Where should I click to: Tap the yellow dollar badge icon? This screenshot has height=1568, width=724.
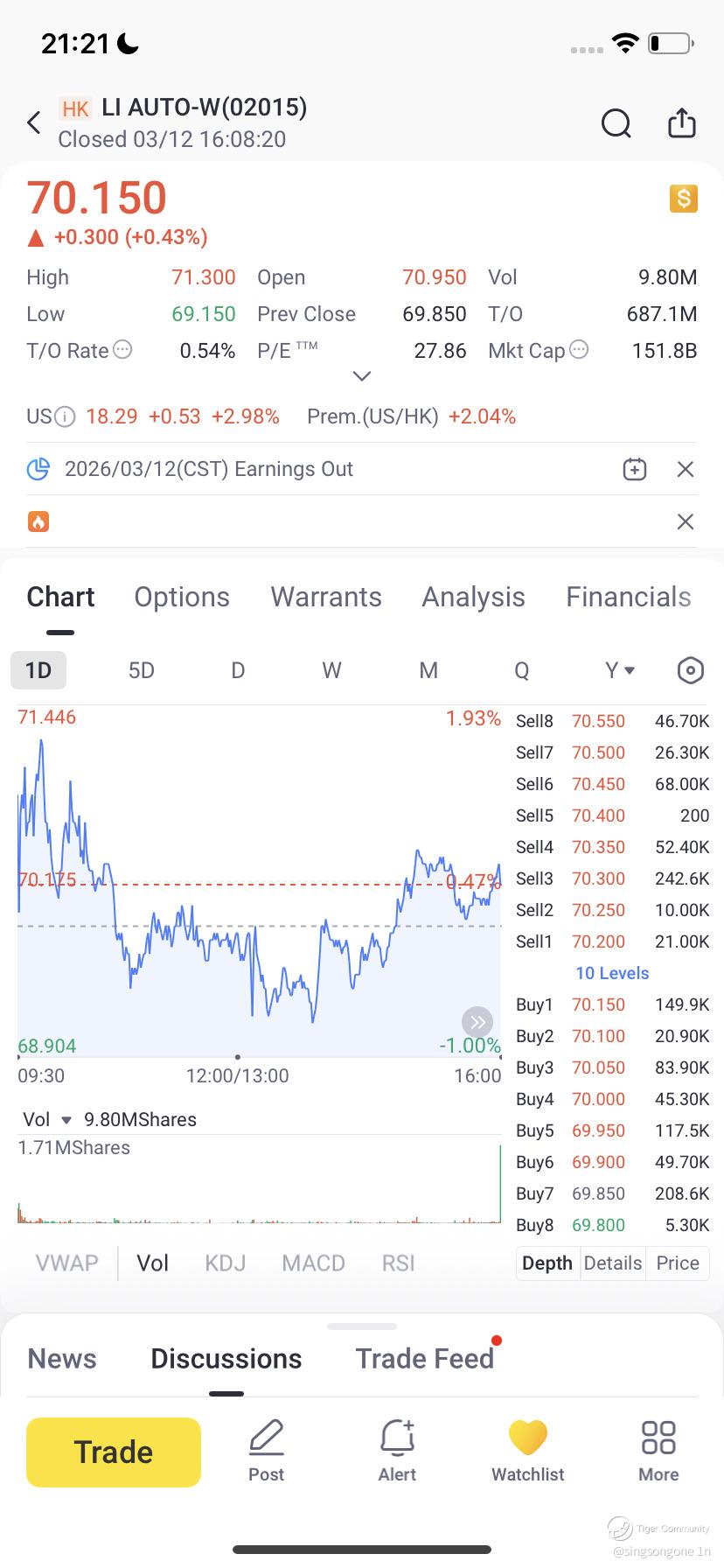684,199
